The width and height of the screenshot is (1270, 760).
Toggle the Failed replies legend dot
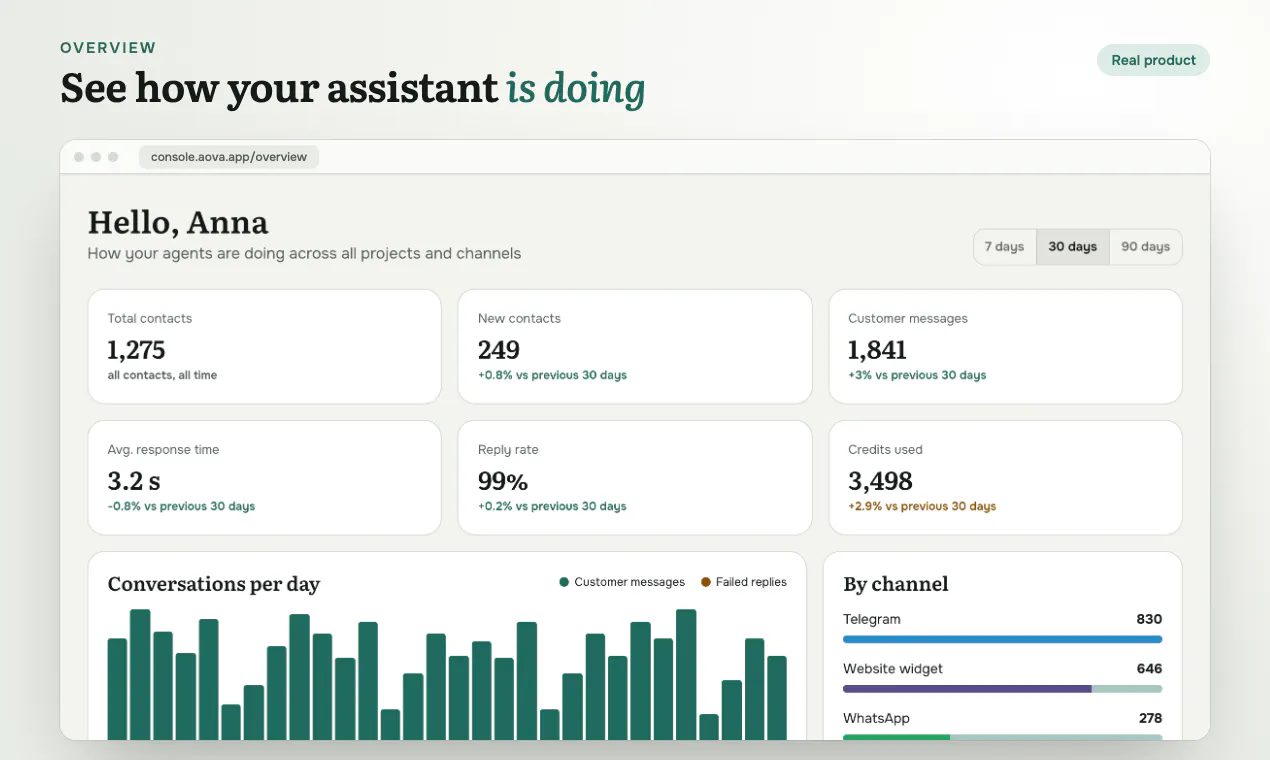point(706,582)
